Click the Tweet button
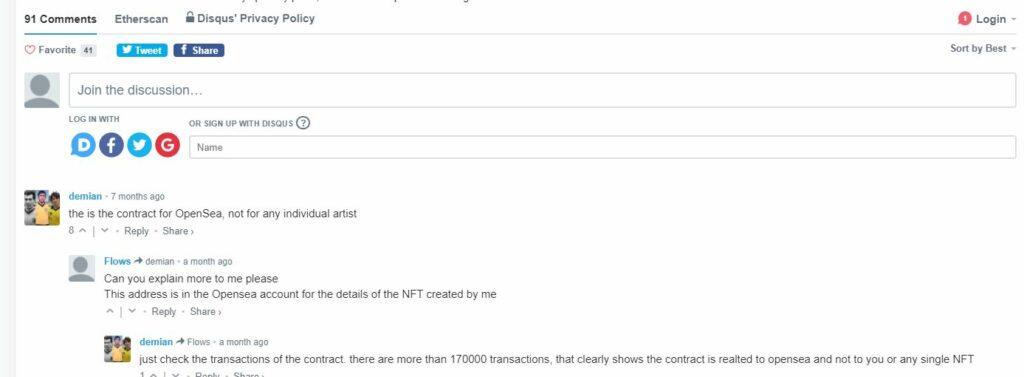The width and height of the screenshot is (1024, 377). tap(142, 50)
